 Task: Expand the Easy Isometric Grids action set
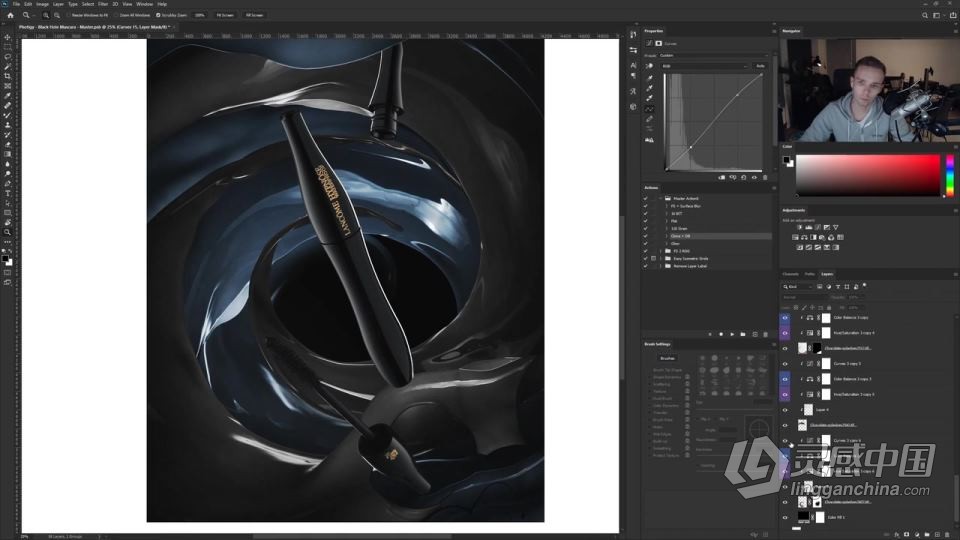661,258
